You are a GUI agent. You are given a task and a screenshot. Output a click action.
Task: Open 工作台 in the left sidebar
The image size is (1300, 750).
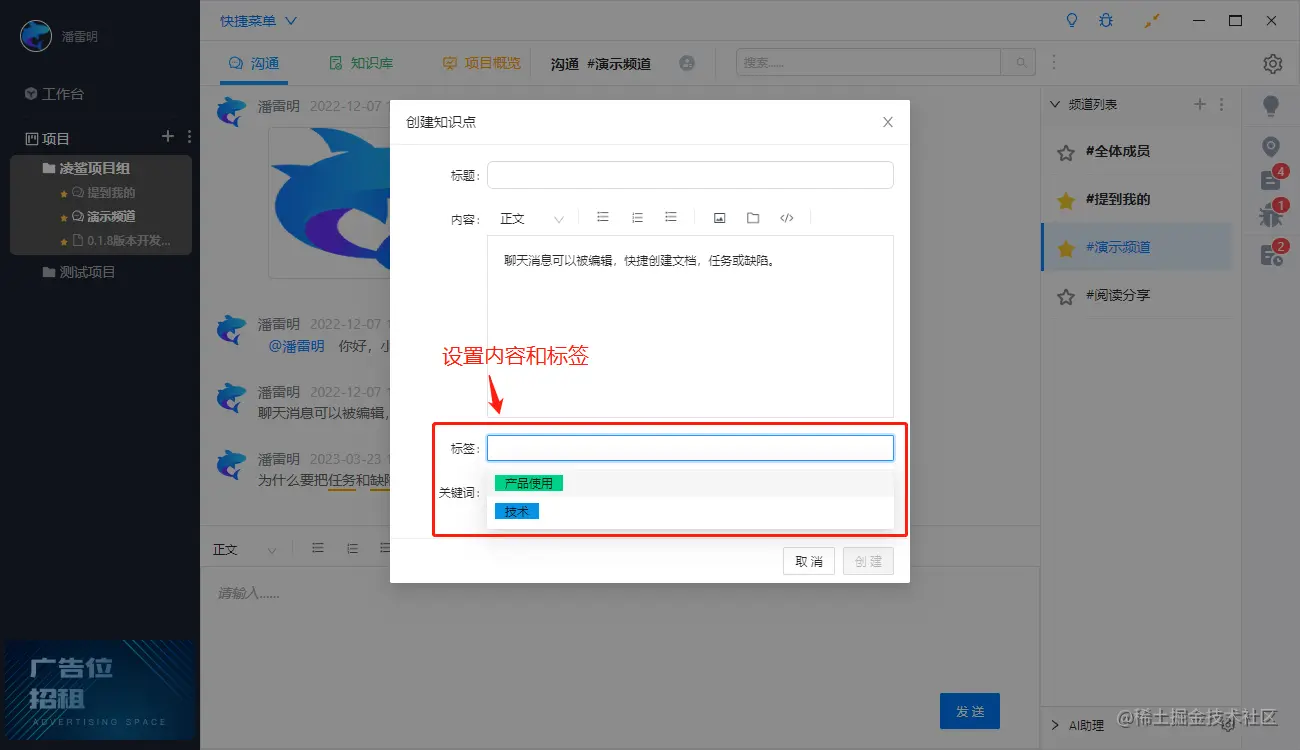(x=55, y=94)
